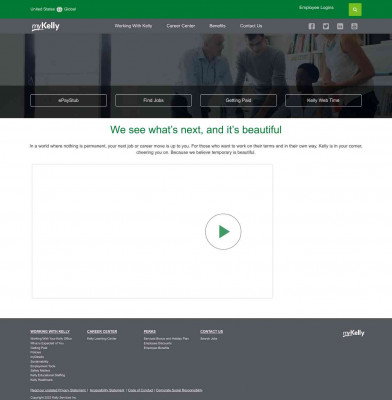This screenshot has height=400, width=392.
Task: Click the myKelly logo in the header
Action: 46,26
